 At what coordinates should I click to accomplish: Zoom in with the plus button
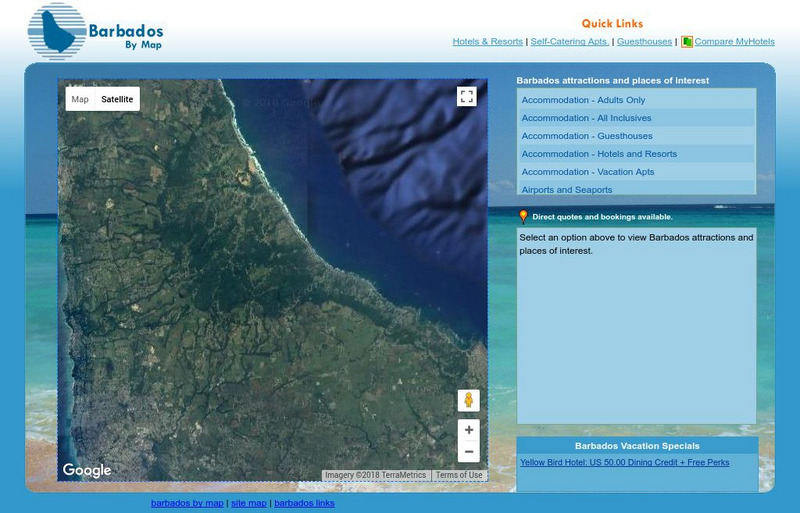pyautogui.click(x=468, y=430)
